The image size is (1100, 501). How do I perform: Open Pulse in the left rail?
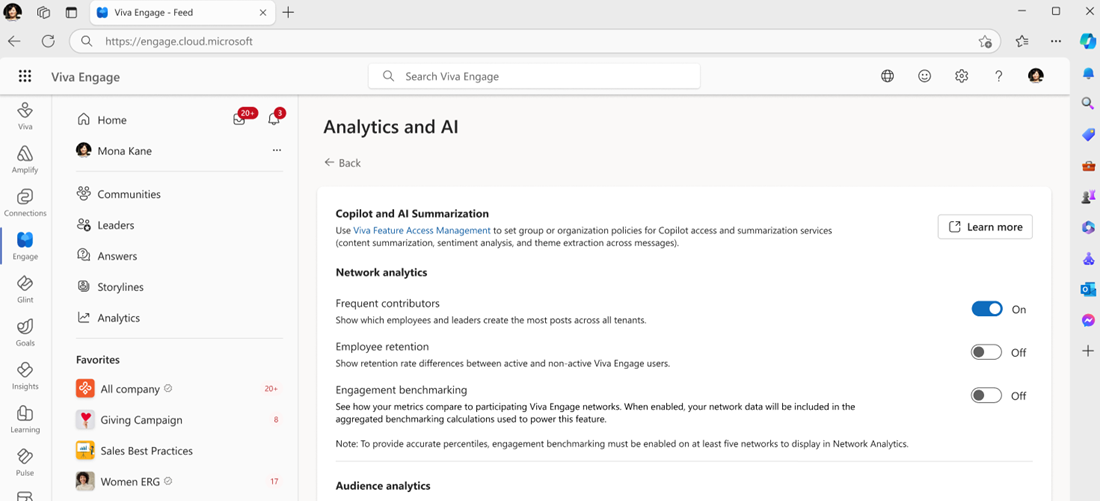[25, 462]
